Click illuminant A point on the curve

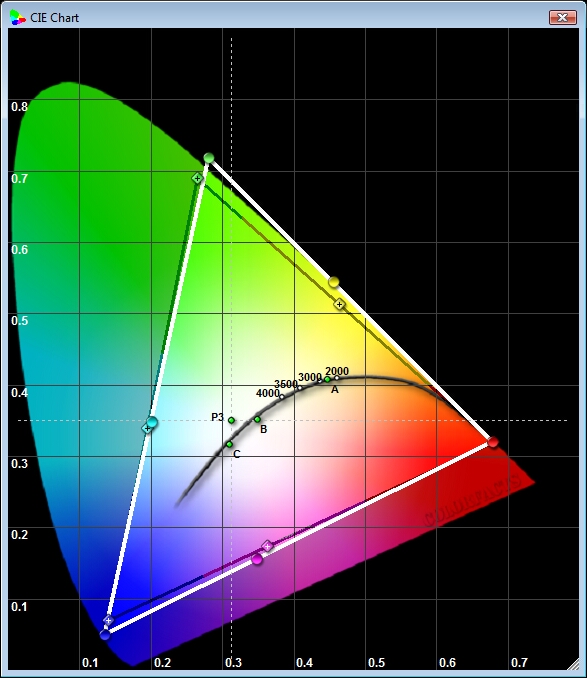(327, 379)
